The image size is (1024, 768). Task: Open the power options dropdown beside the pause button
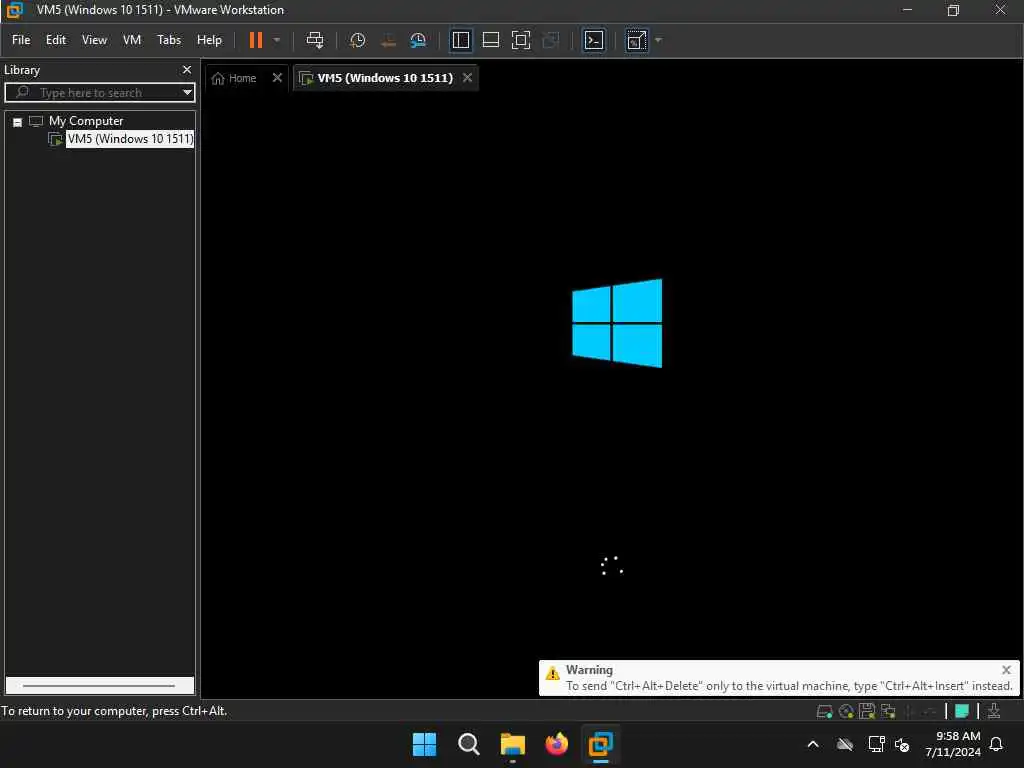277,40
